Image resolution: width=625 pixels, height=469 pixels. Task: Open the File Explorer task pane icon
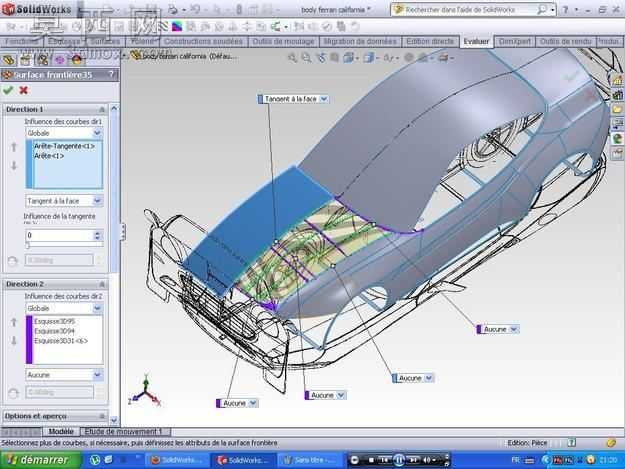coord(617,109)
